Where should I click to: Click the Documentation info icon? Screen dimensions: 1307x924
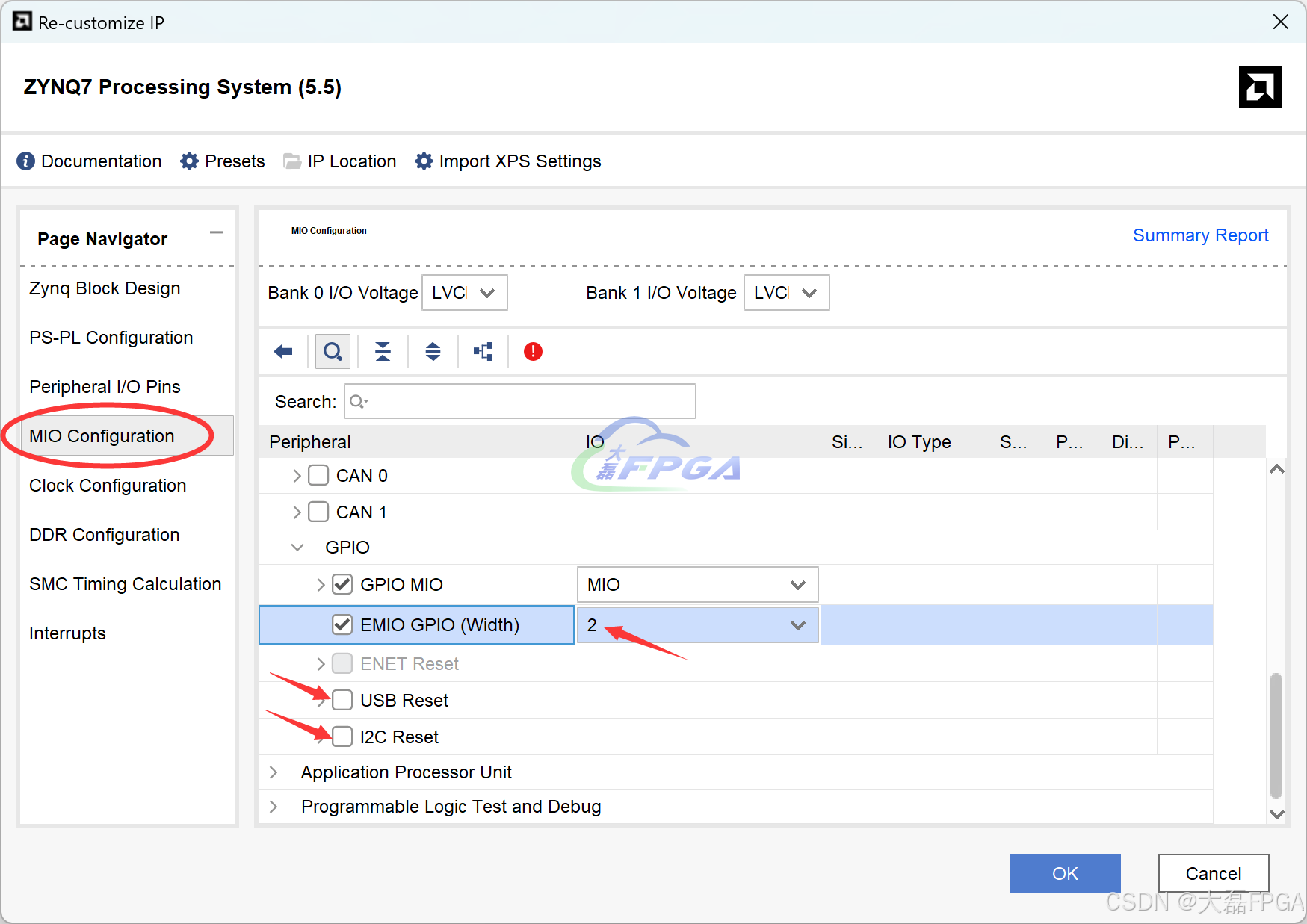pyautogui.click(x=25, y=161)
